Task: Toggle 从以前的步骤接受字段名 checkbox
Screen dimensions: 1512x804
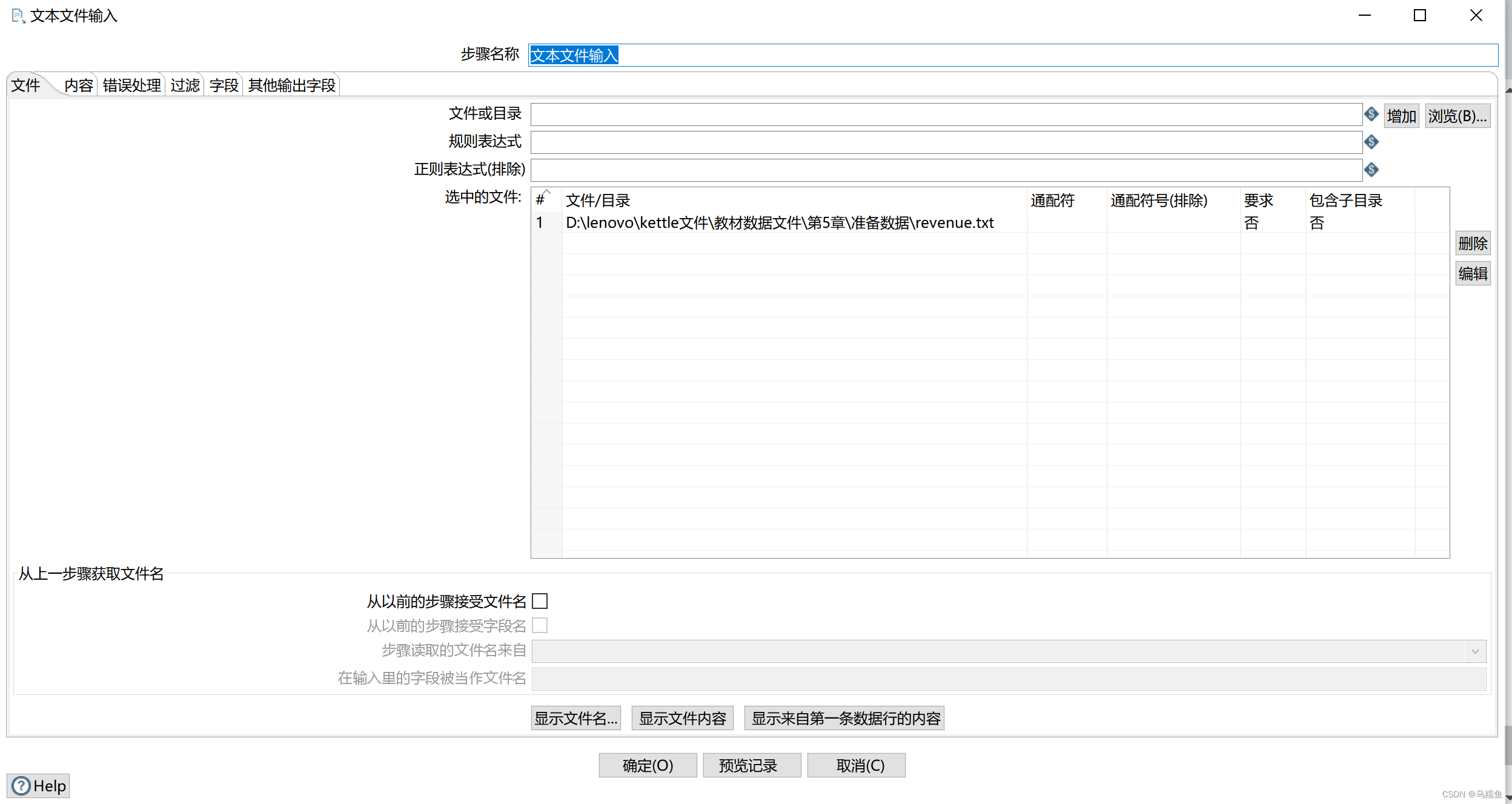Action: pos(540,625)
